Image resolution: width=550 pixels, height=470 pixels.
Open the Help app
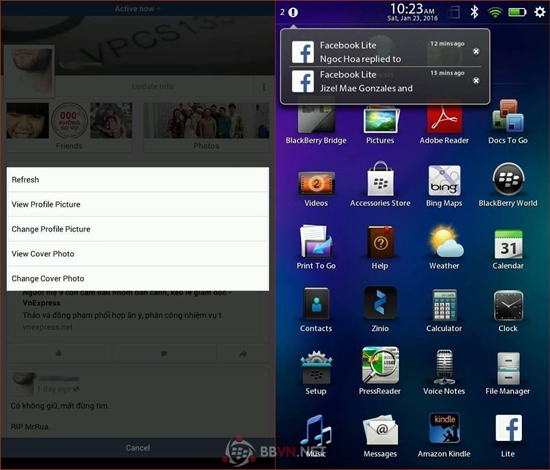pos(380,247)
